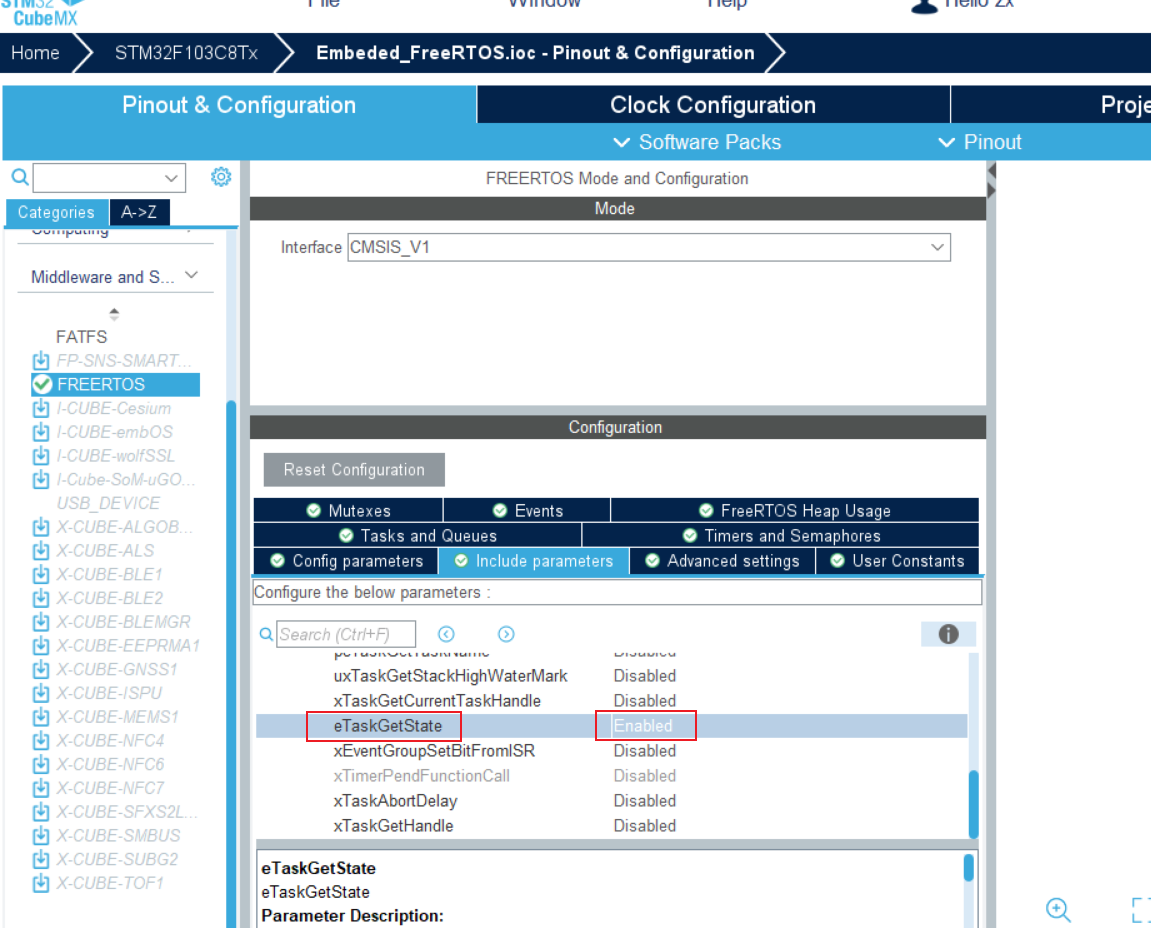The image size is (1151, 928).
Task: Collapse the Middleware and S... category
Action: pos(192,275)
